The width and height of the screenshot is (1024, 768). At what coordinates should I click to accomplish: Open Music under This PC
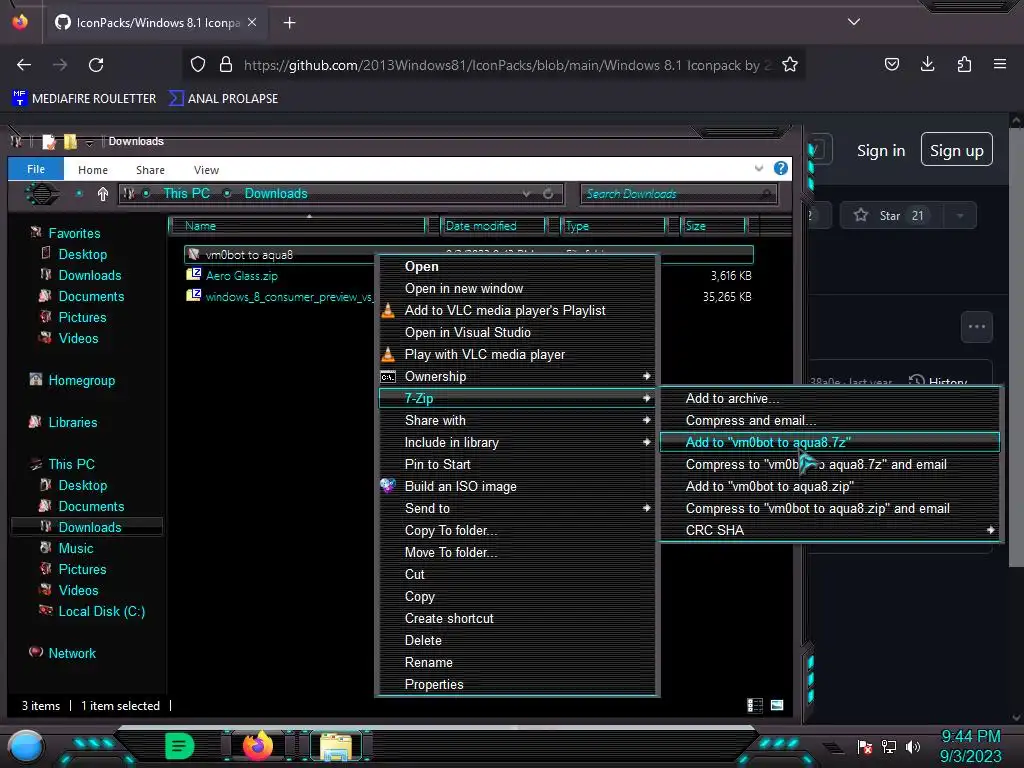(76, 548)
